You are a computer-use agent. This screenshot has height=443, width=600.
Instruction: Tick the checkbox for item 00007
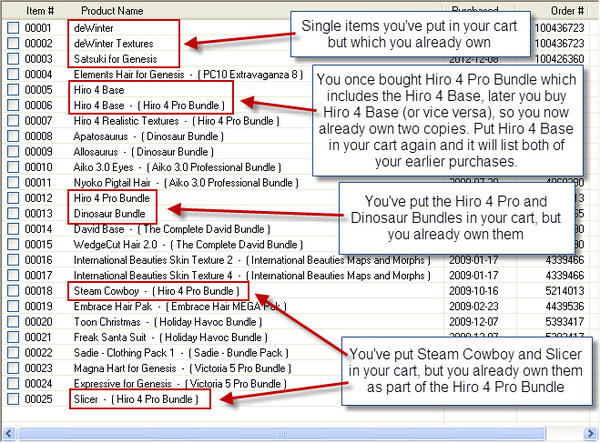pos(13,121)
